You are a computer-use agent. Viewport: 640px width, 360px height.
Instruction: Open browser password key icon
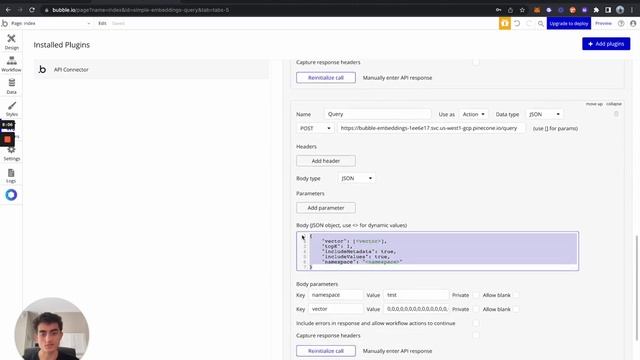pyautogui.click(x=498, y=10)
